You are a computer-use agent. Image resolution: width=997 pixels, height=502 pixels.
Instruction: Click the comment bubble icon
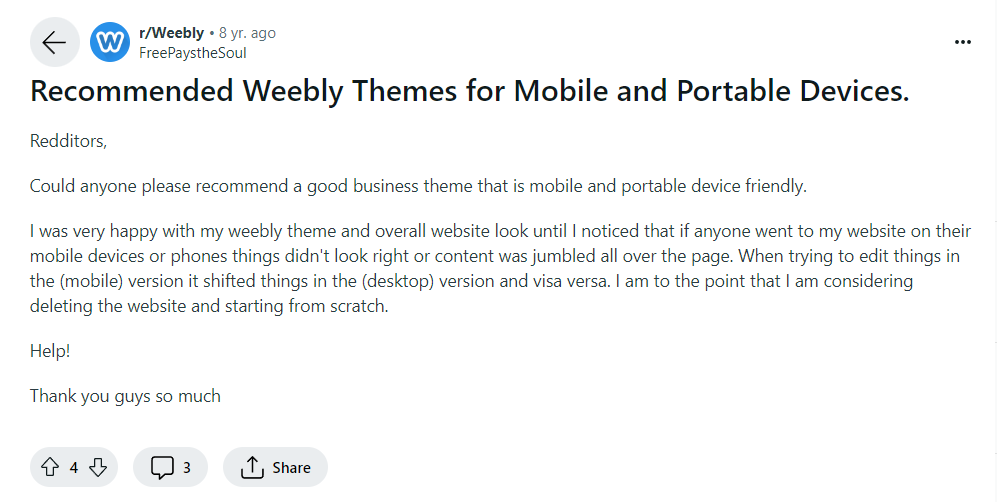pos(161,467)
